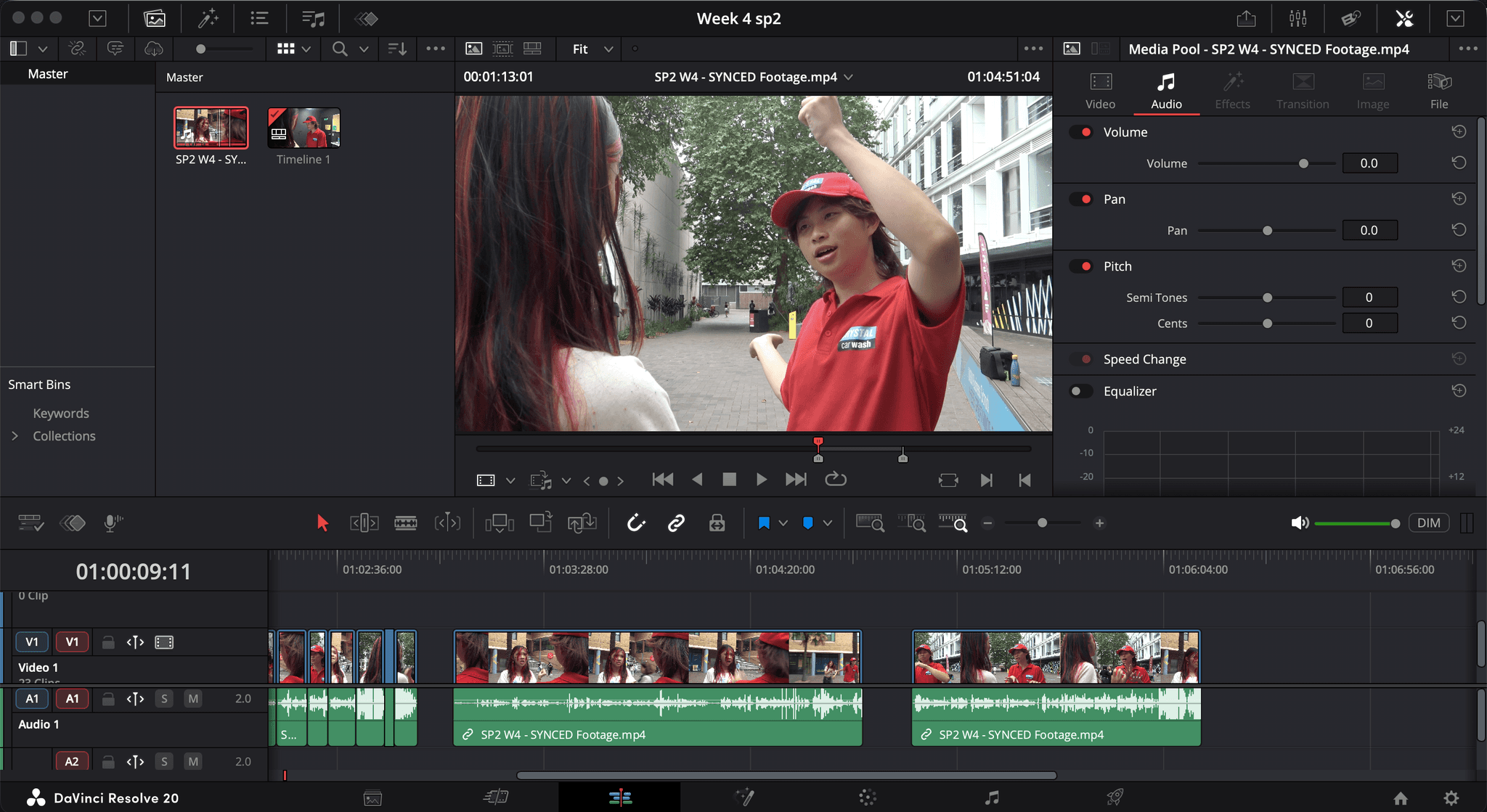Screen dimensions: 1487x812
Task: Open the flag color dropdown arrow
Action: coord(783,523)
